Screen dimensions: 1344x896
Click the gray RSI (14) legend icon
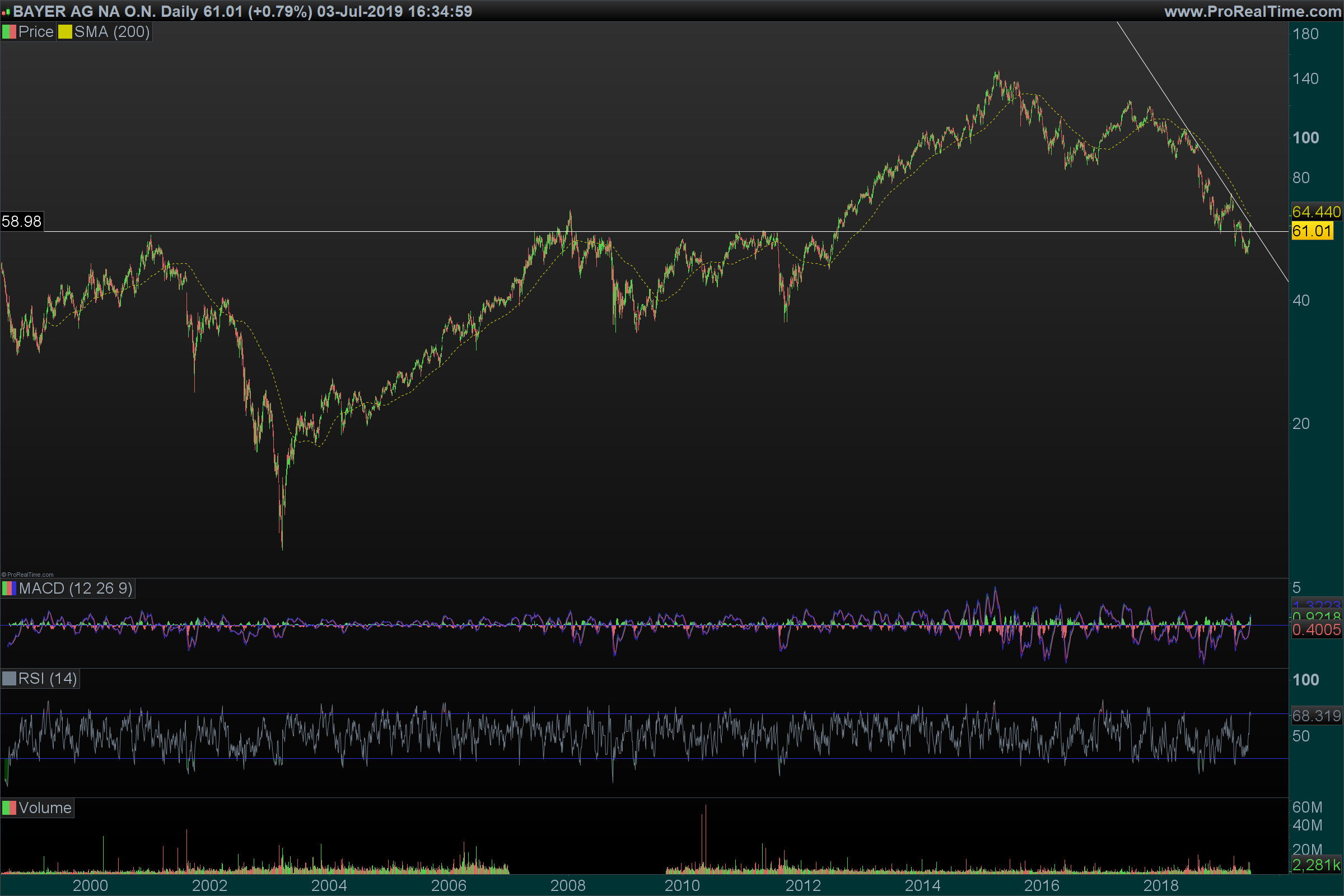click(9, 679)
